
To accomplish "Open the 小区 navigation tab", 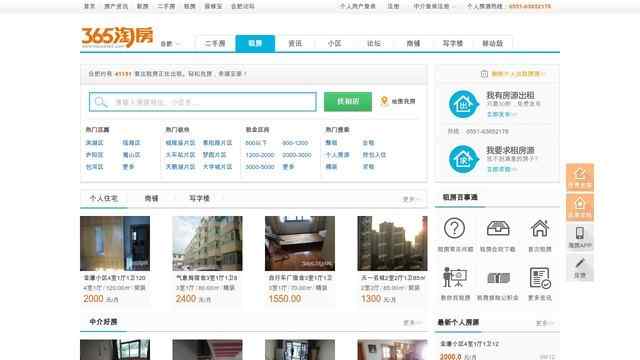I will tap(335, 43).
